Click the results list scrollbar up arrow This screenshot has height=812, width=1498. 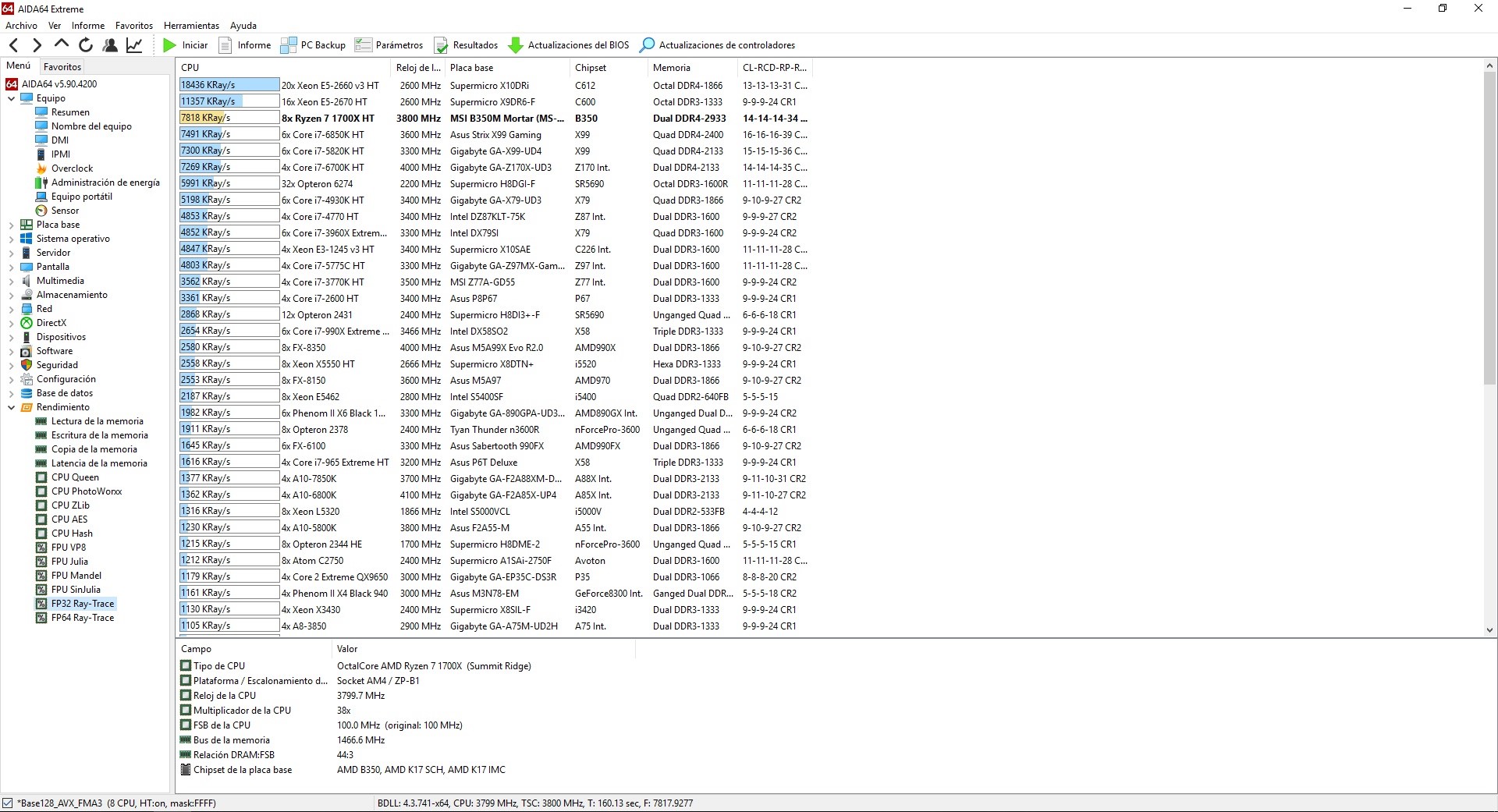pos(1489,66)
